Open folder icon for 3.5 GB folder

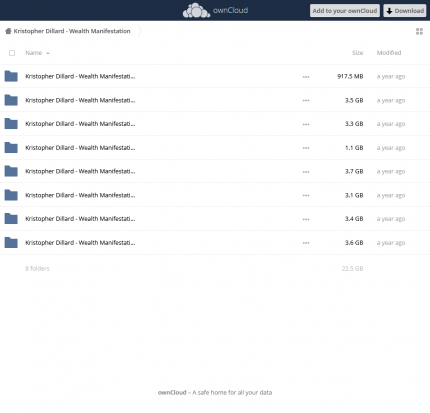pyautogui.click(x=11, y=100)
